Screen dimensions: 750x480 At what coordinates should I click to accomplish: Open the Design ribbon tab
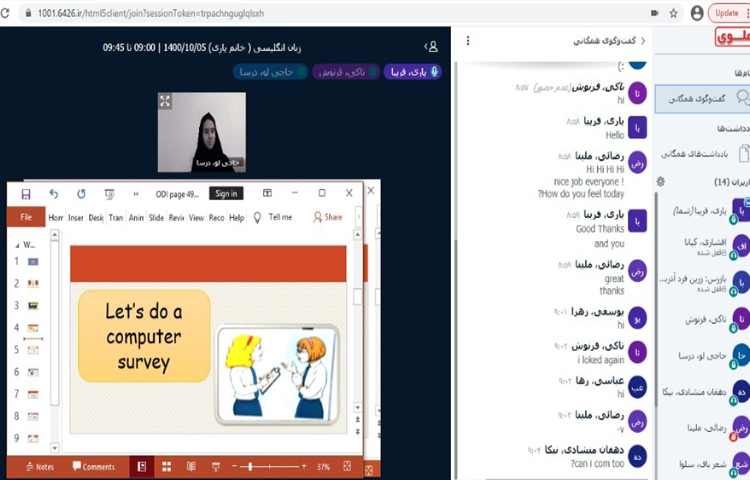(x=96, y=218)
